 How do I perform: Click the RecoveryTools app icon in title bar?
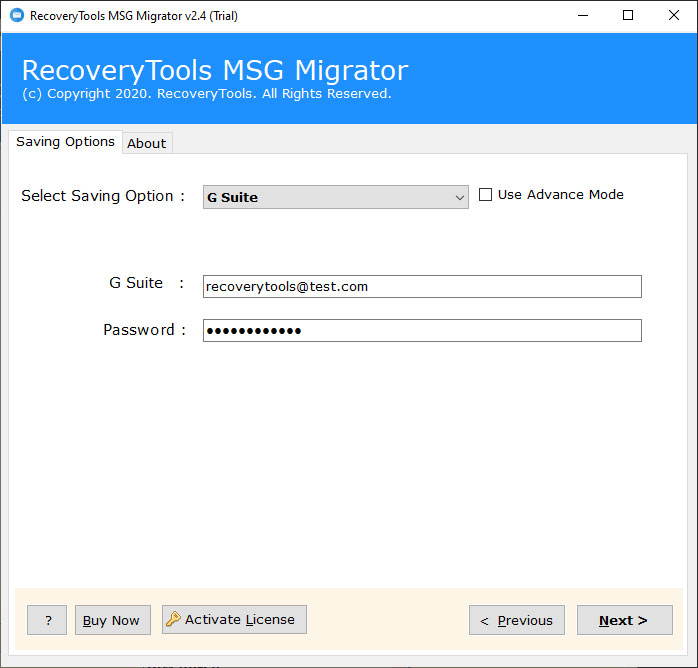(x=17, y=15)
